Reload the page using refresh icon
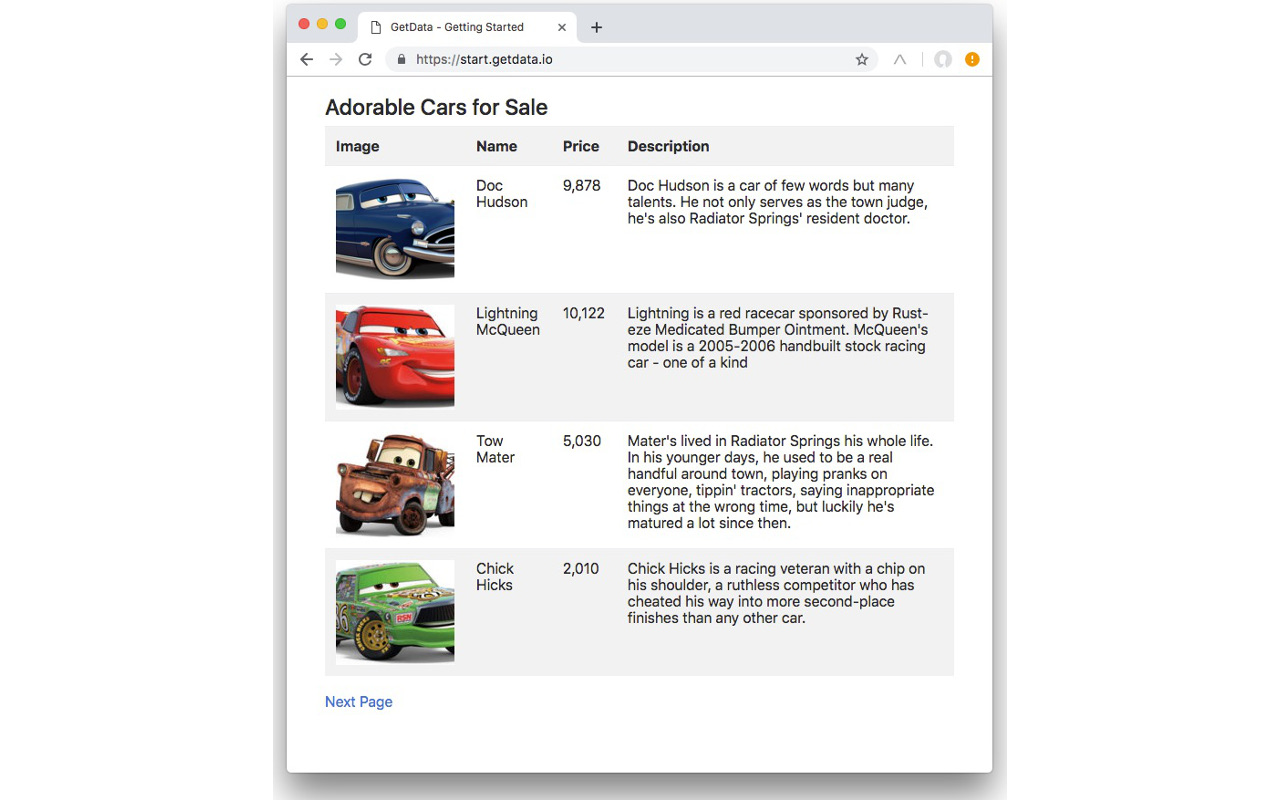Viewport: 1280px width, 800px height. (365, 59)
